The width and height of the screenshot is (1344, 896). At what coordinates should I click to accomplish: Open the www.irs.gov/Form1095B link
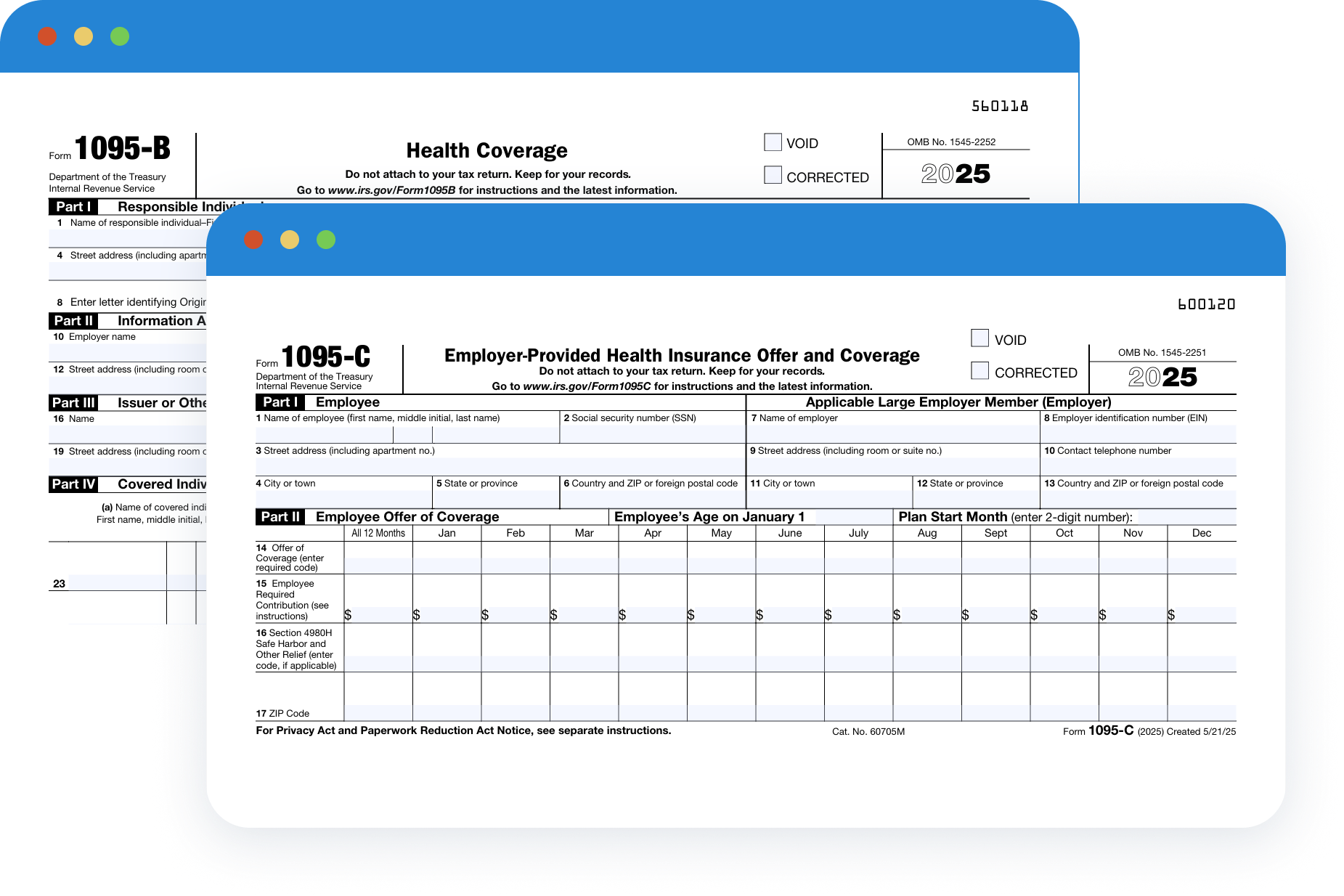[x=391, y=190]
